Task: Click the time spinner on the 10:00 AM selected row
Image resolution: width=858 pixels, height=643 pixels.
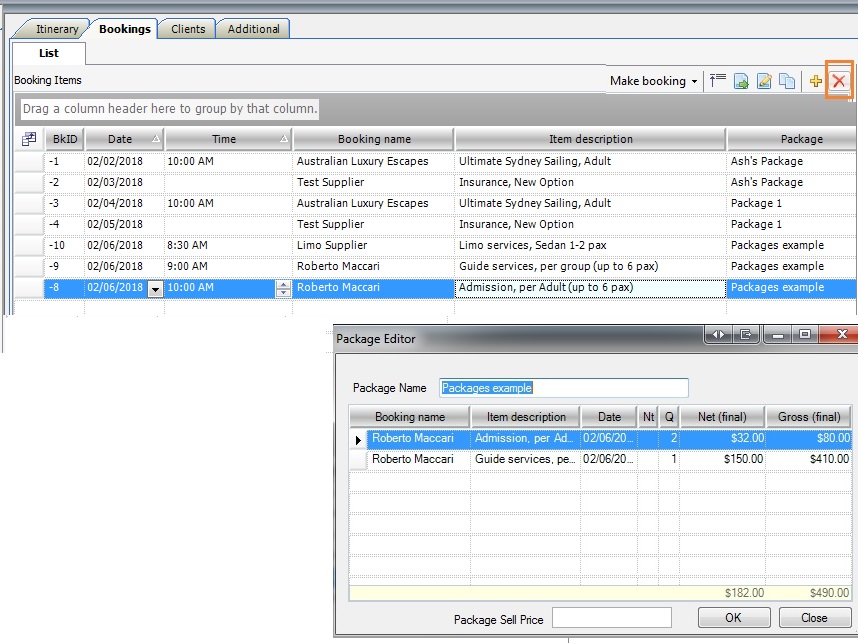Action: (283, 288)
